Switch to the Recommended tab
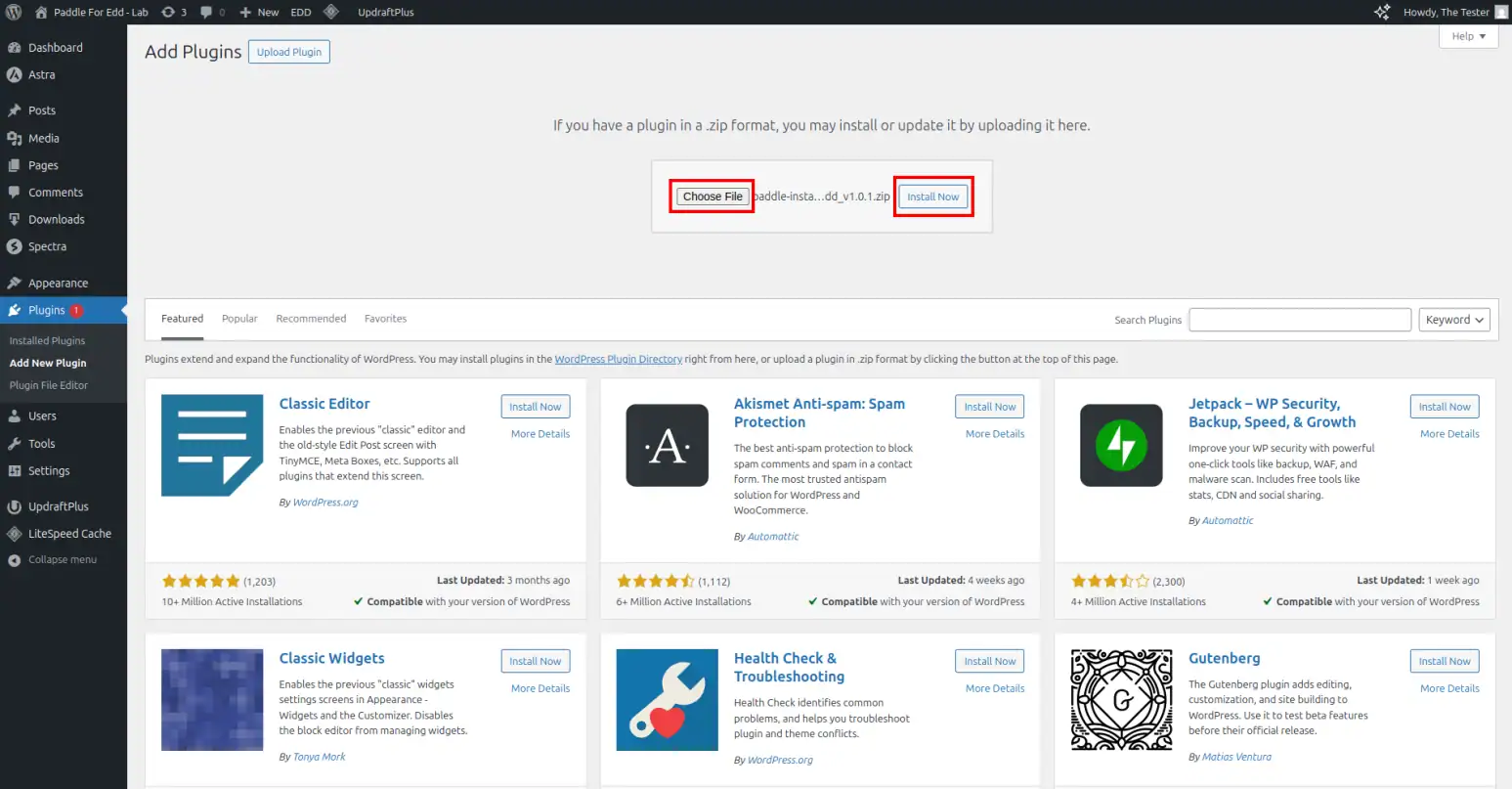The height and width of the screenshot is (789, 1512). [311, 319]
